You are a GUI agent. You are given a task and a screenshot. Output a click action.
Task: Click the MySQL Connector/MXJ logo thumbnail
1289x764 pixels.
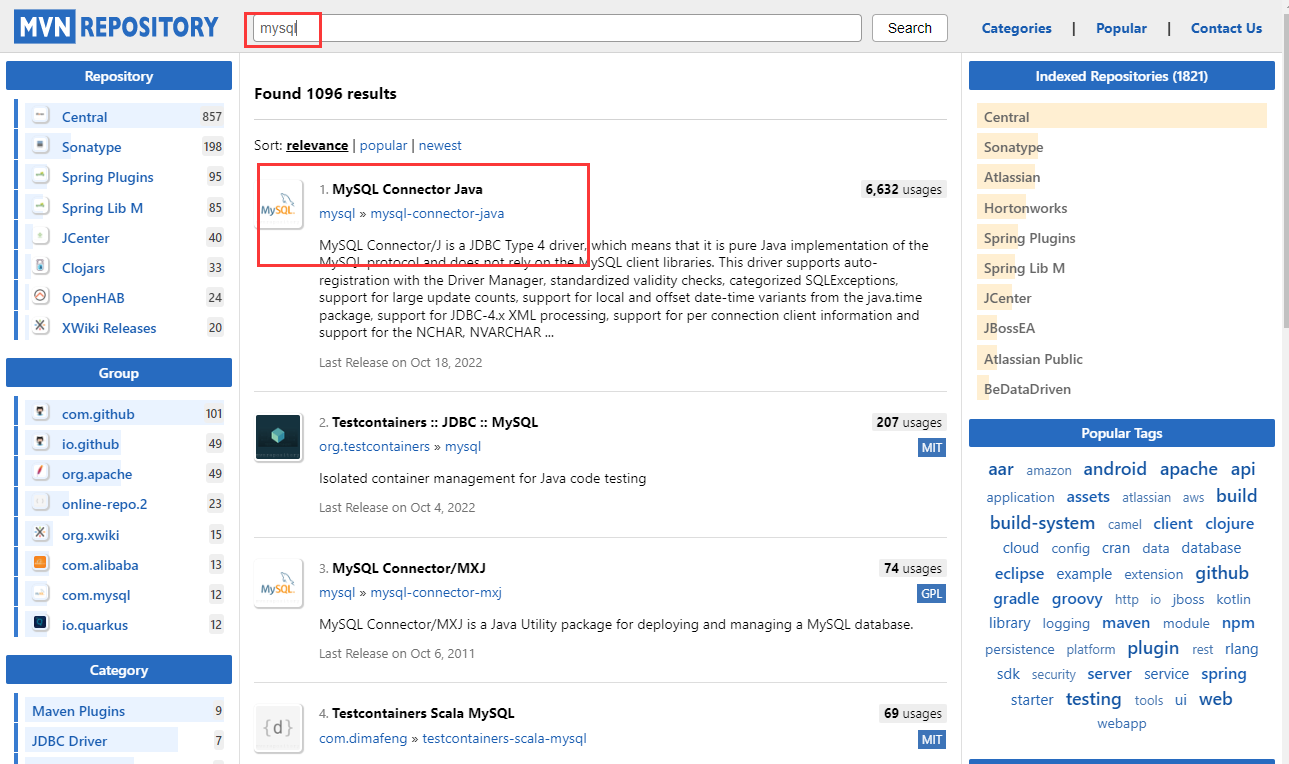tap(279, 584)
